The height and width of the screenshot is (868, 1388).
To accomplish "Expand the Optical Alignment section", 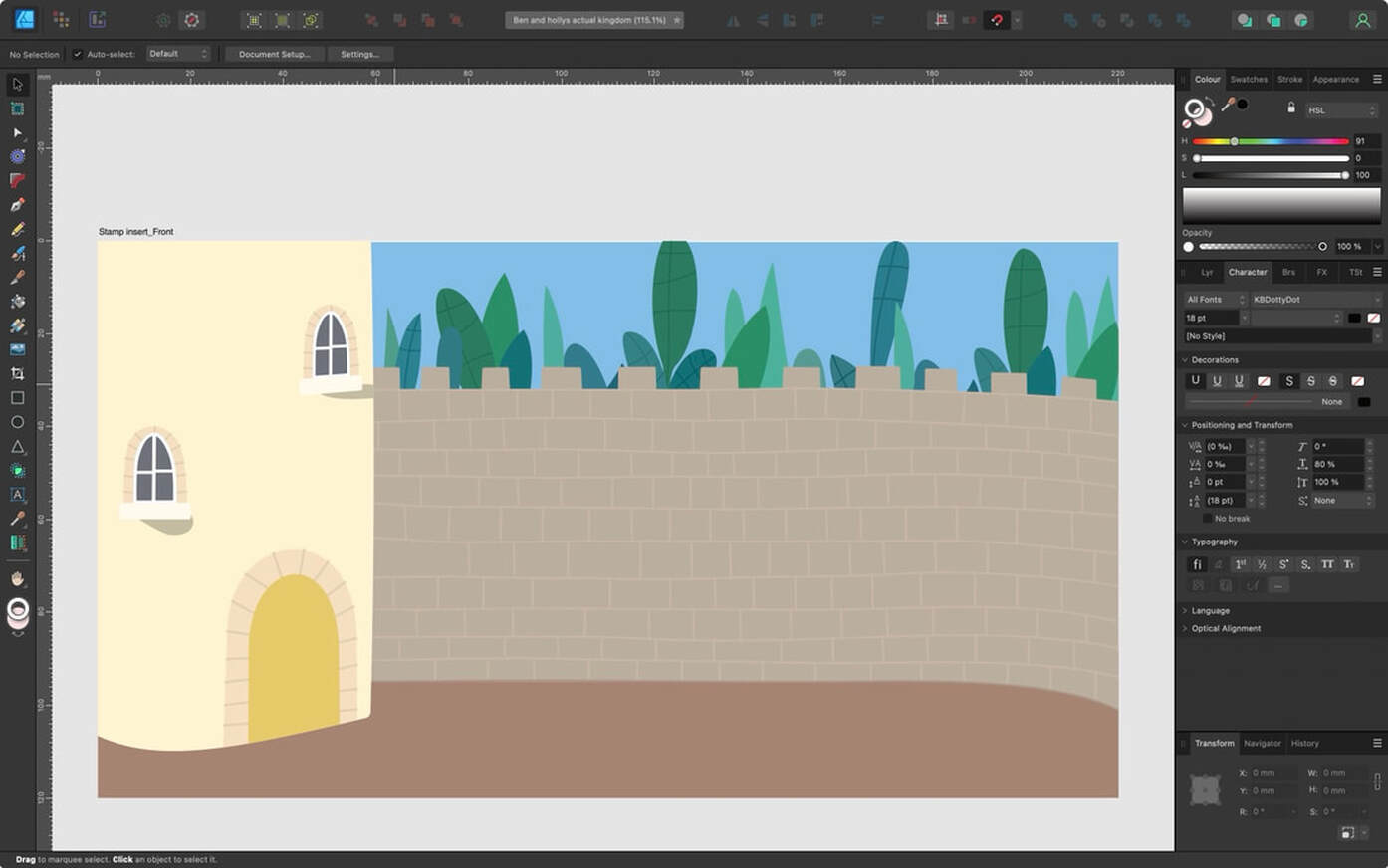I will (x=1185, y=629).
